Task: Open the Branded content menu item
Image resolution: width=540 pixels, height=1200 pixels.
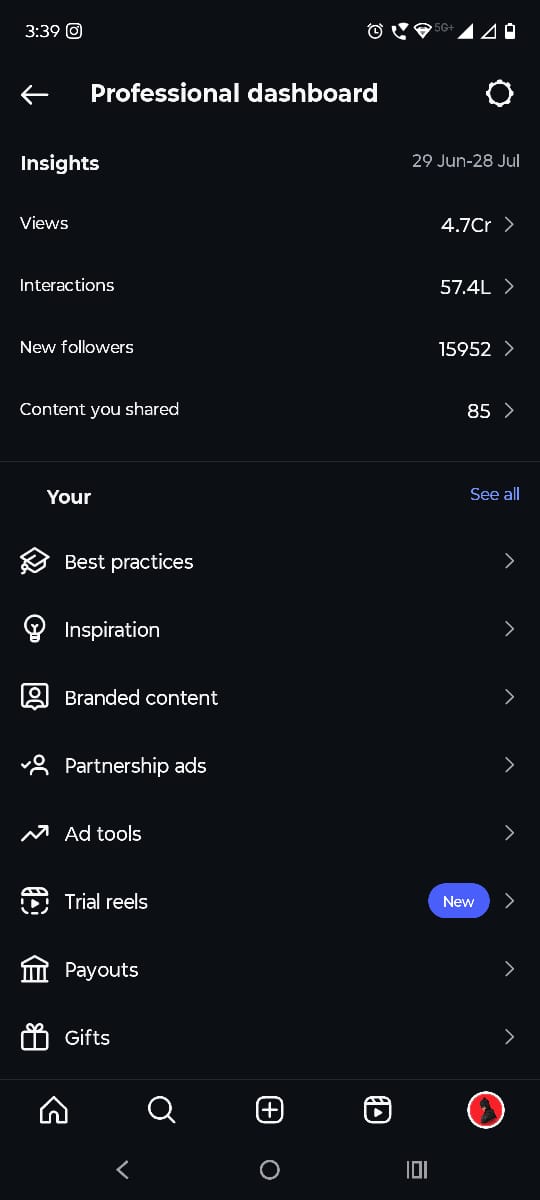Action: tap(270, 698)
